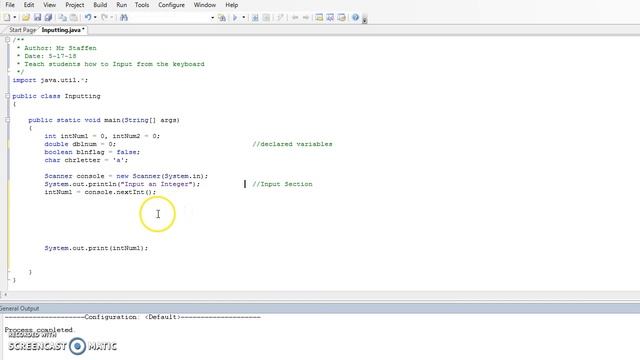Click the '//declared variables' comment
Image resolution: width=640 pixels, height=360 pixels.
pyautogui.click(x=292, y=144)
